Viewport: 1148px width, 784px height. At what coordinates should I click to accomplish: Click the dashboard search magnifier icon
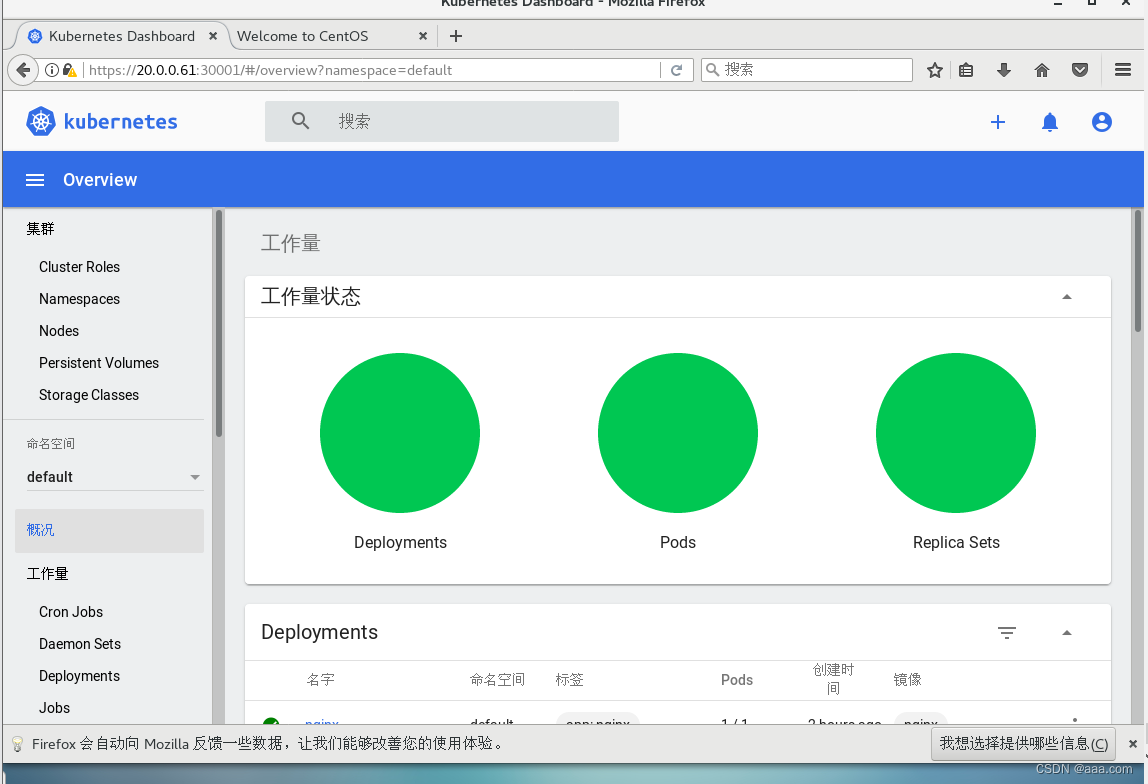pyautogui.click(x=300, y=121)
